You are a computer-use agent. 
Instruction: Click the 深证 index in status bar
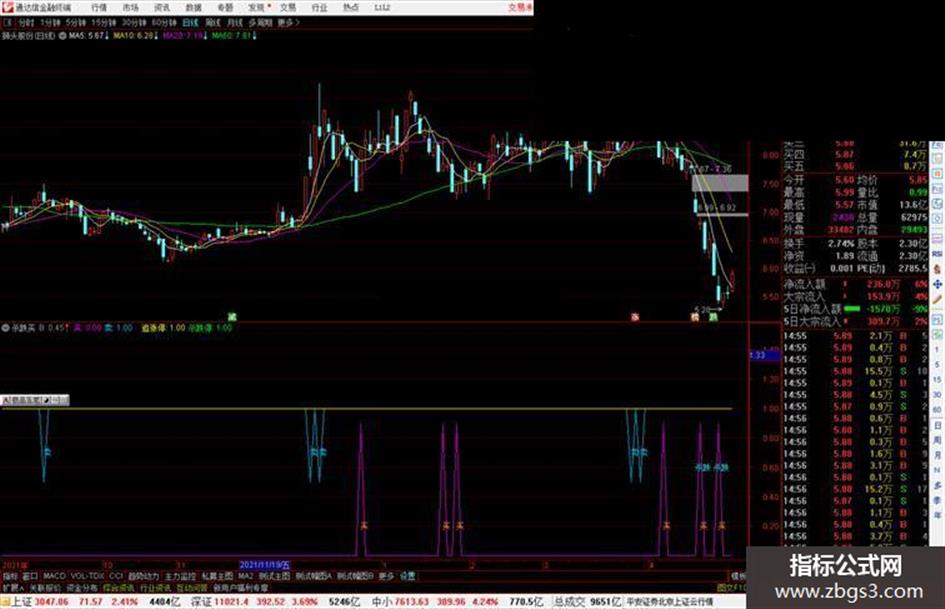pyautogui.click(x=201, y=602)
